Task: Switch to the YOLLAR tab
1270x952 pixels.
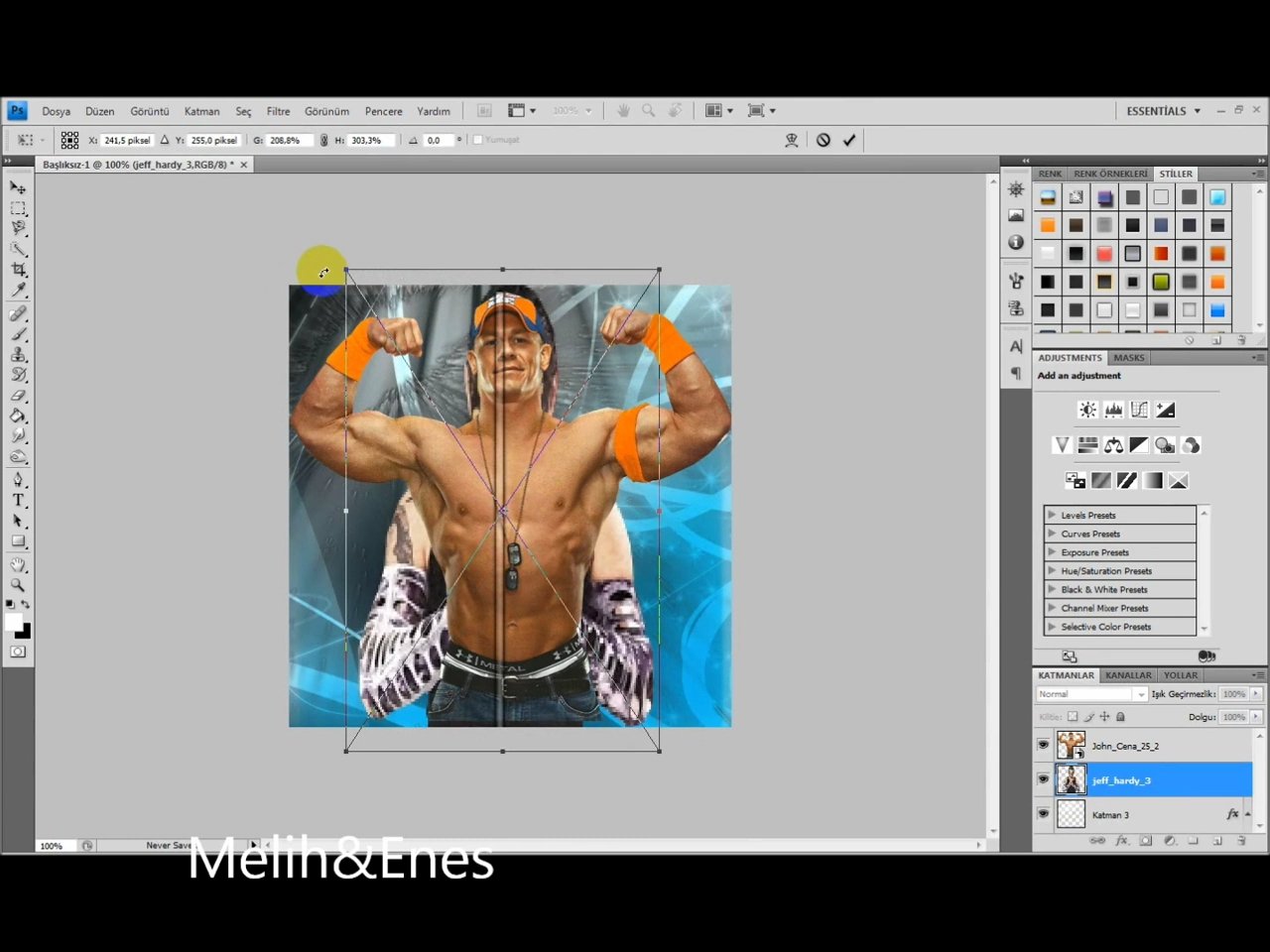Action: [1181, 675]
